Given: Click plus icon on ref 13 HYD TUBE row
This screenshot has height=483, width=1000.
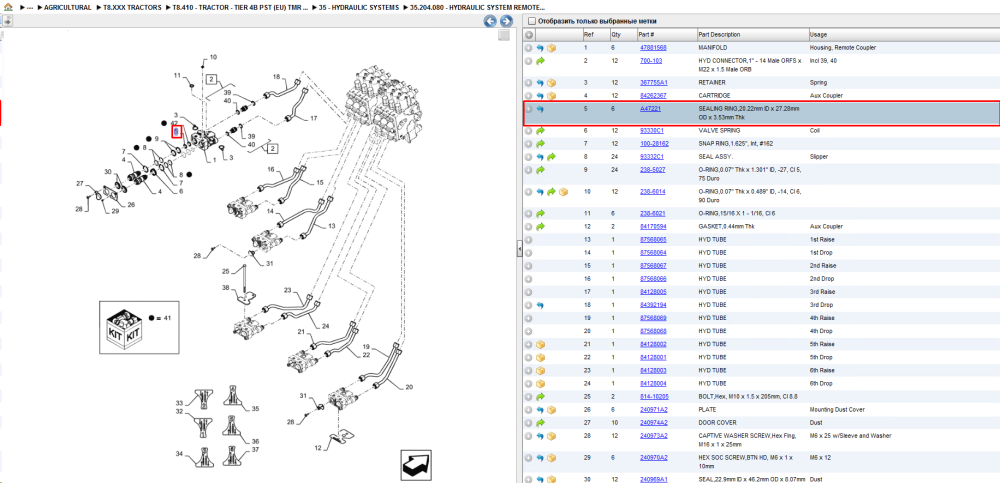Looking at the screenshot, I should [528, 240].
